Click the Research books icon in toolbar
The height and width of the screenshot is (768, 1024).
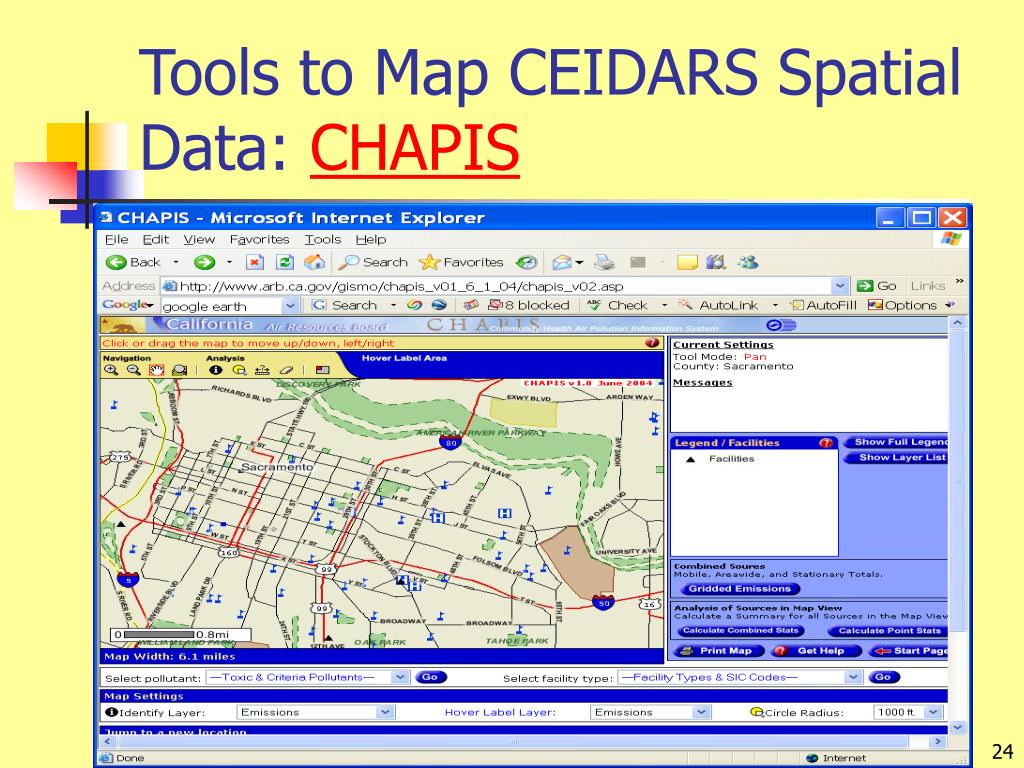click(716, 263)
